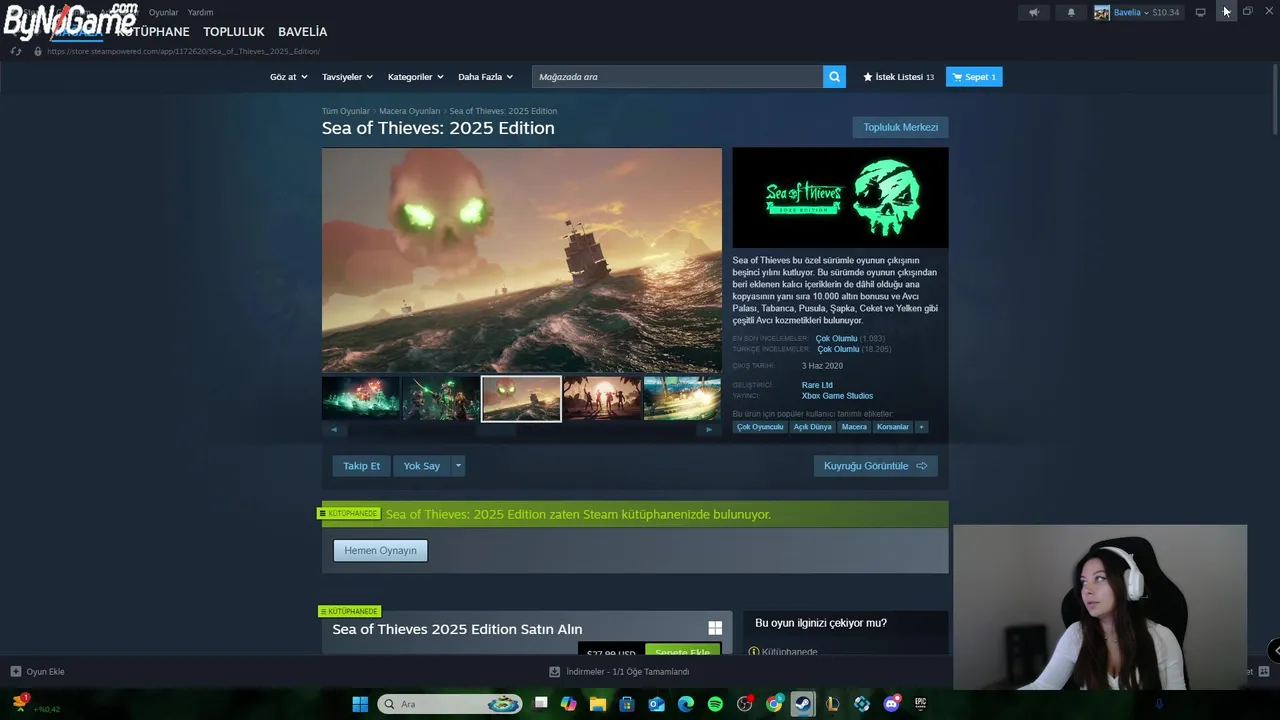
Task: Open the TOPLULUK tab
Action: [234, 32]
